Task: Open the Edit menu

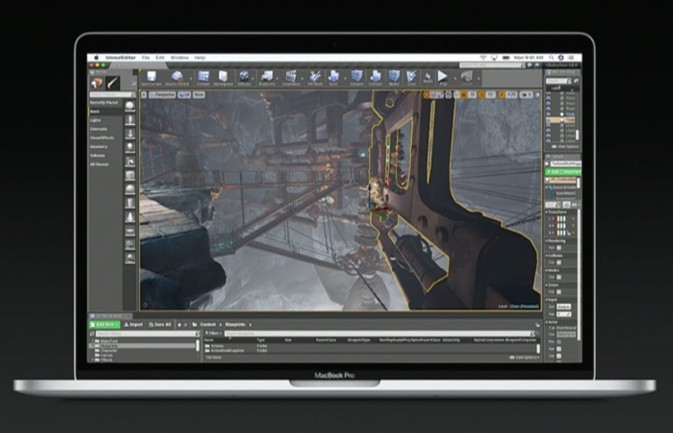Action: pyautogui.click(x=160, y=58)
